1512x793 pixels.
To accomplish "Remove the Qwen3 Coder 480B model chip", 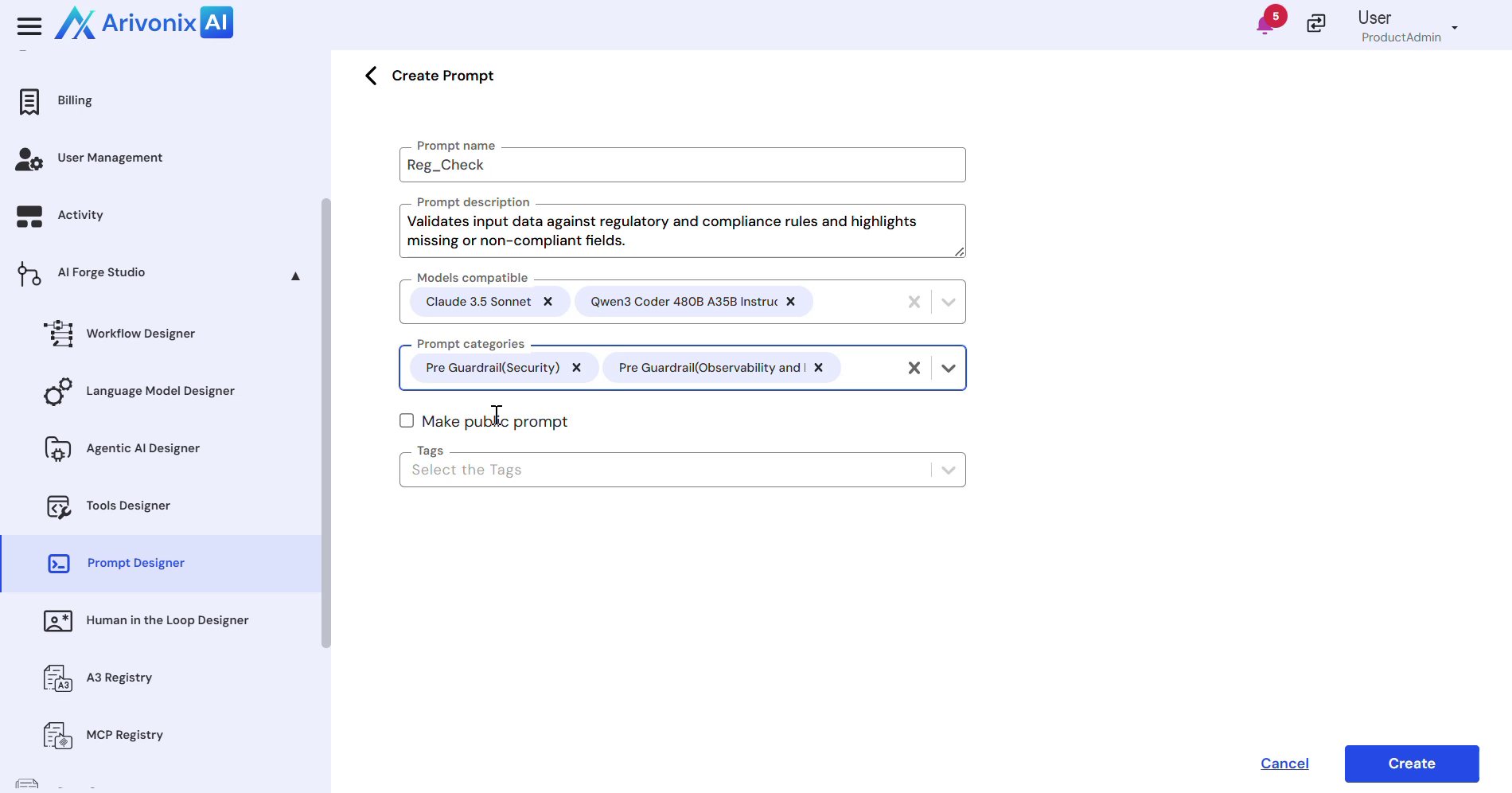I will (790, 302).
